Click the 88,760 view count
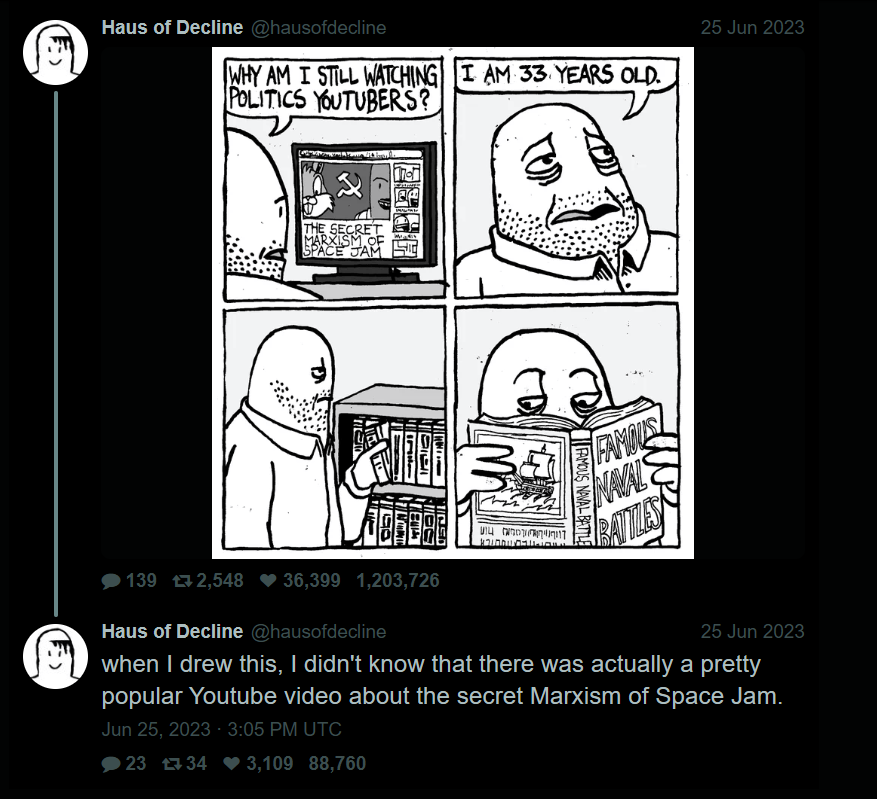The height and width of the screenshot is (799, 877). (x=337, y=763)
